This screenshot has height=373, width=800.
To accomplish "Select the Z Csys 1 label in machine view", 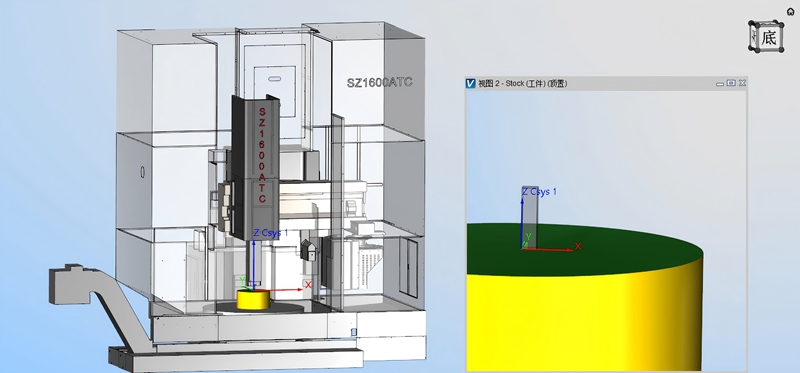I will [x=271, y=233].
